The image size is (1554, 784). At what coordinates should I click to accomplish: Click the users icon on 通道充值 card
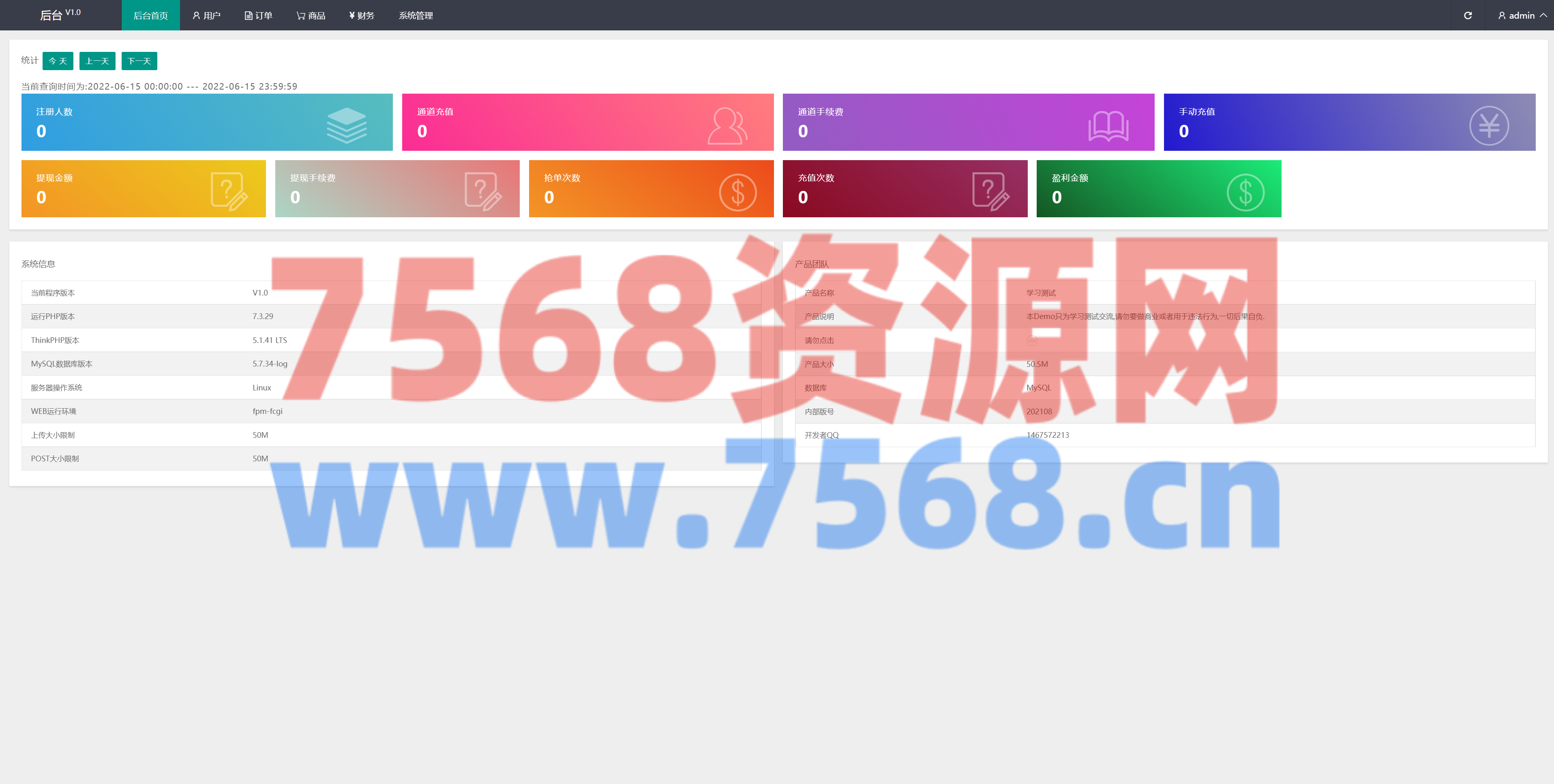pyautogui.click(x=727, y=125)
